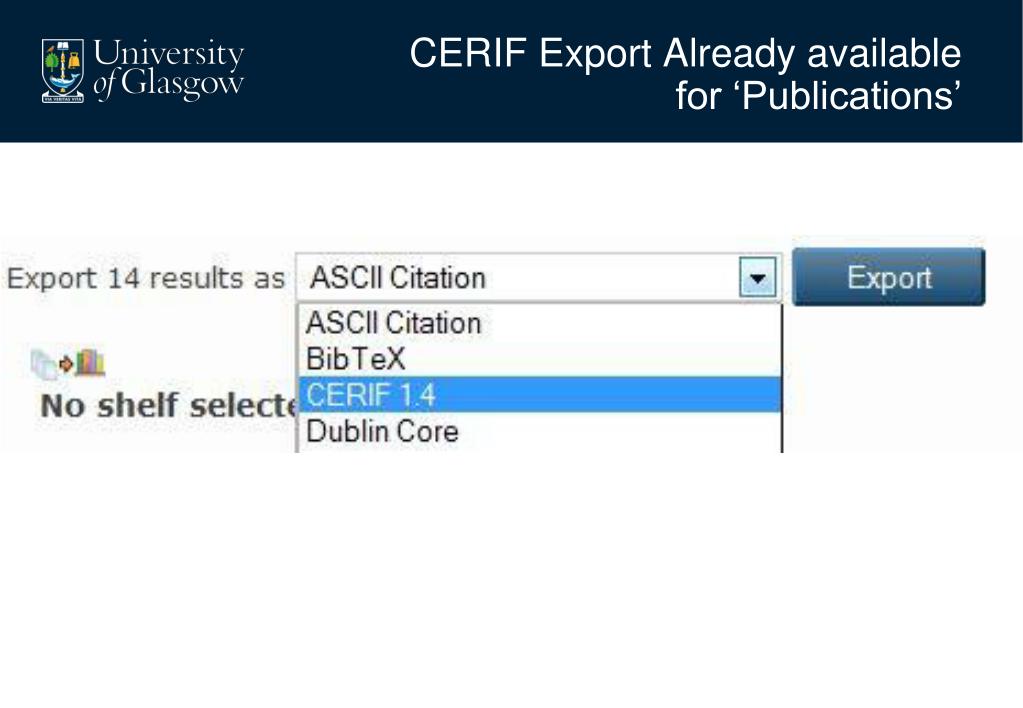Click the stacked documents icon beside the arrow
This screenshot has height=708, width=1023.
(43, 362)
